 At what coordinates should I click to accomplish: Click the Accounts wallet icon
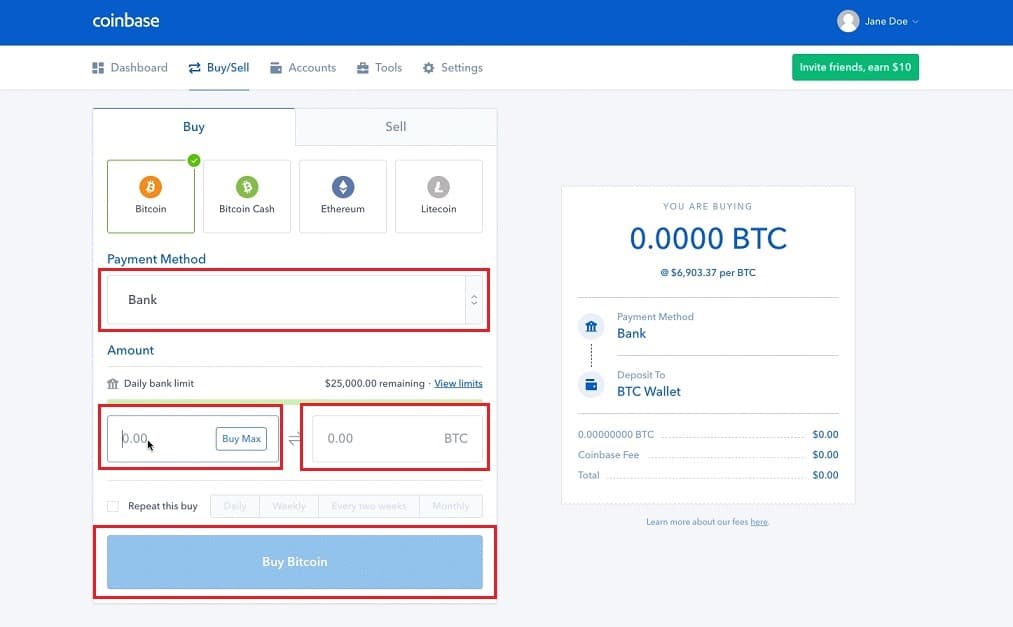276,68
